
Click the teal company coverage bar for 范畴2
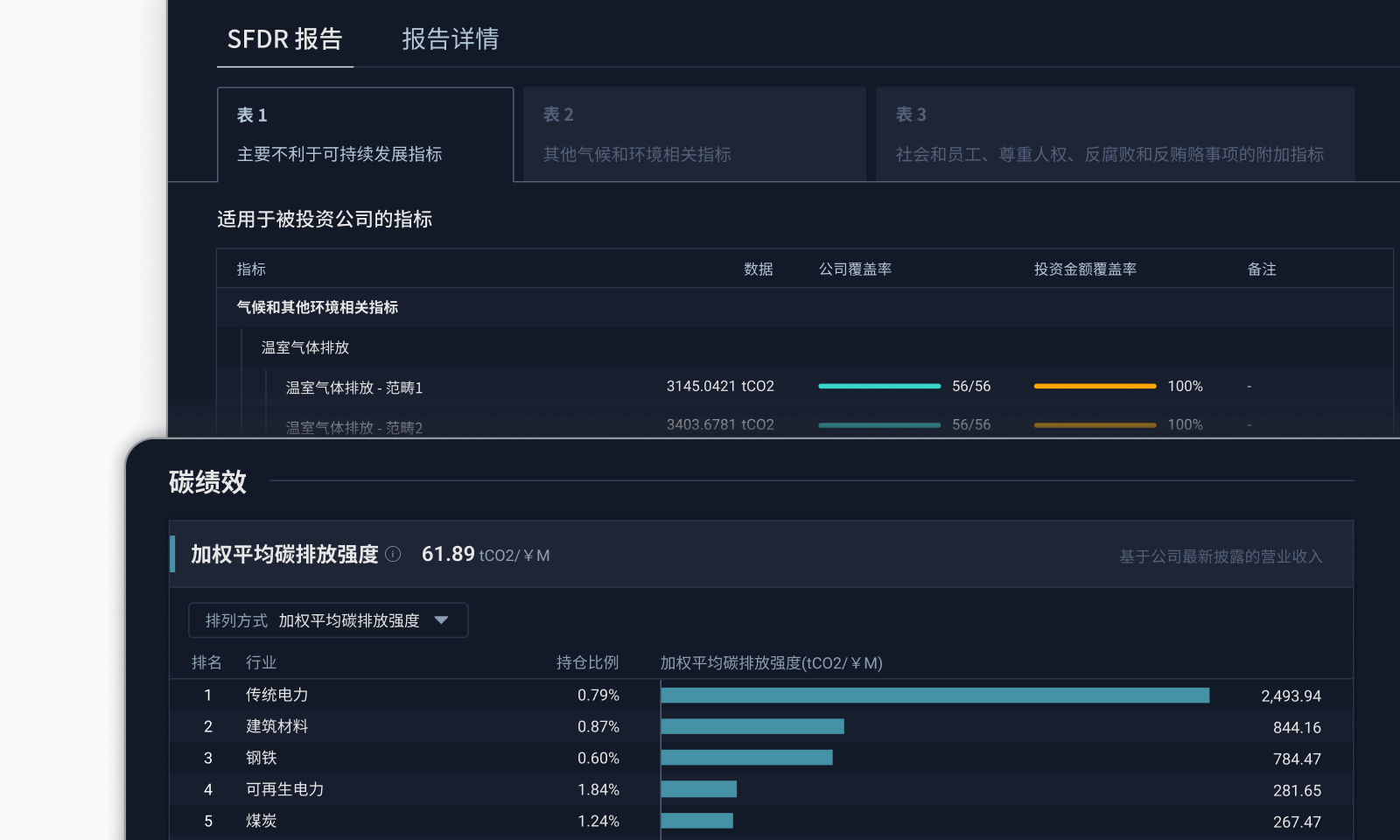click(879, 425)
